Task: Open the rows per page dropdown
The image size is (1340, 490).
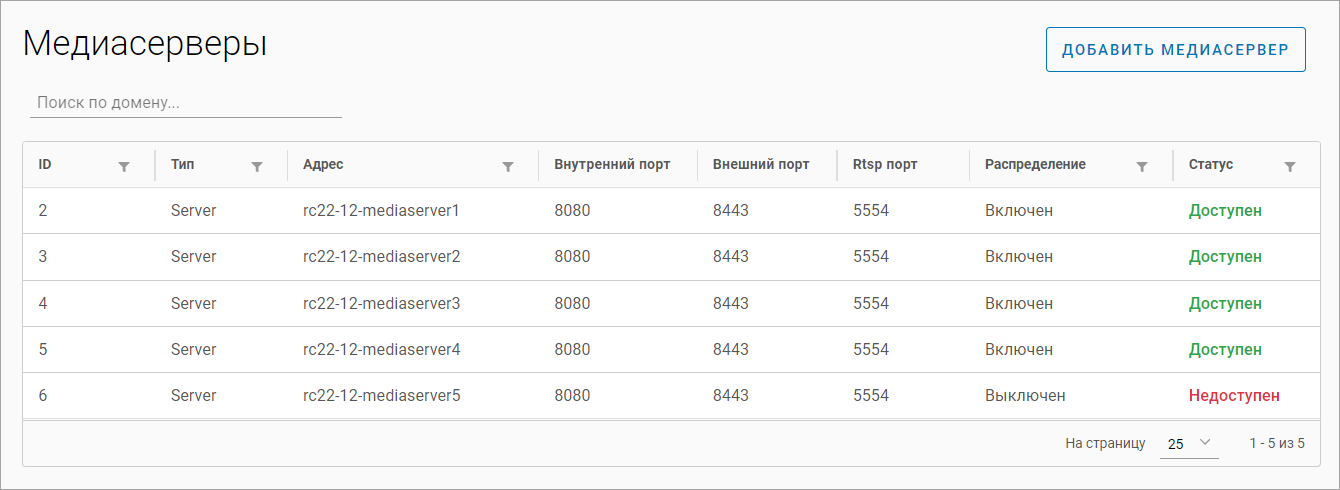Action: [1189, 443]
